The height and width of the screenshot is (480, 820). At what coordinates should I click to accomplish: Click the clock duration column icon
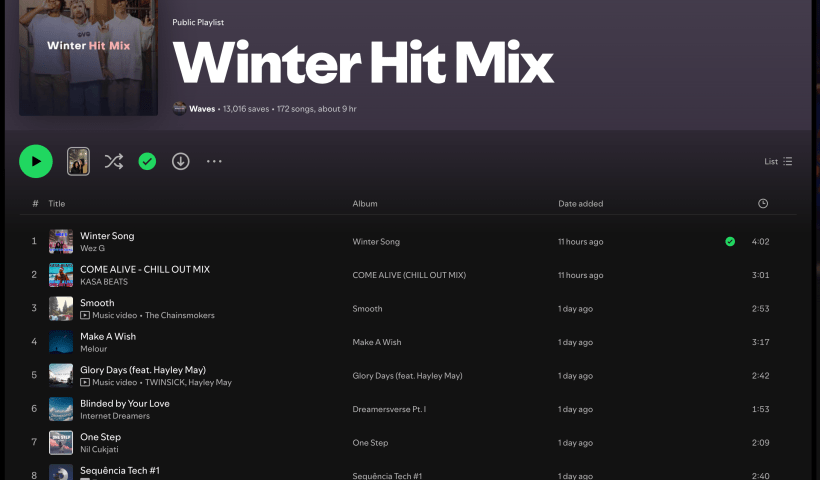pos(763,204)
